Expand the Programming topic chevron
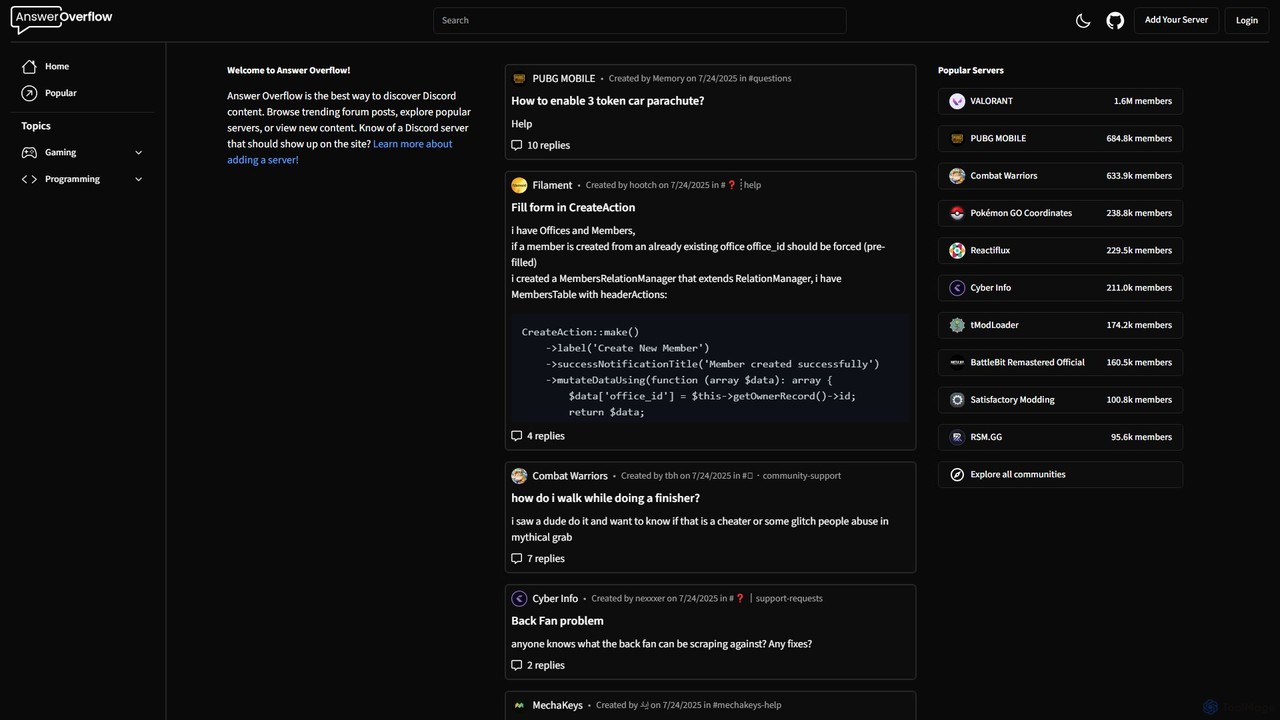Image resolution: width=1280 pixels, height=720 pixels. (x=138, y=179)
